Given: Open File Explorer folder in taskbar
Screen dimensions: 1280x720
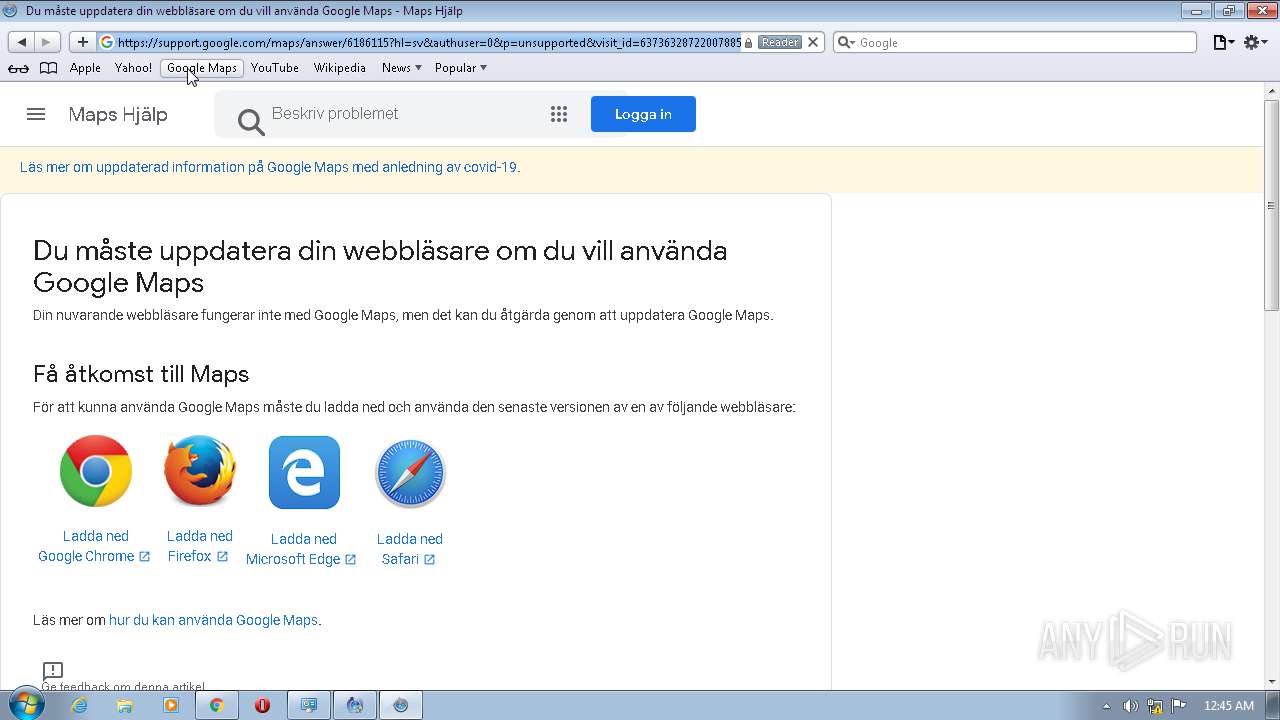Looking at the screenshot, I should pyautogui.click(x=125, y=705).
